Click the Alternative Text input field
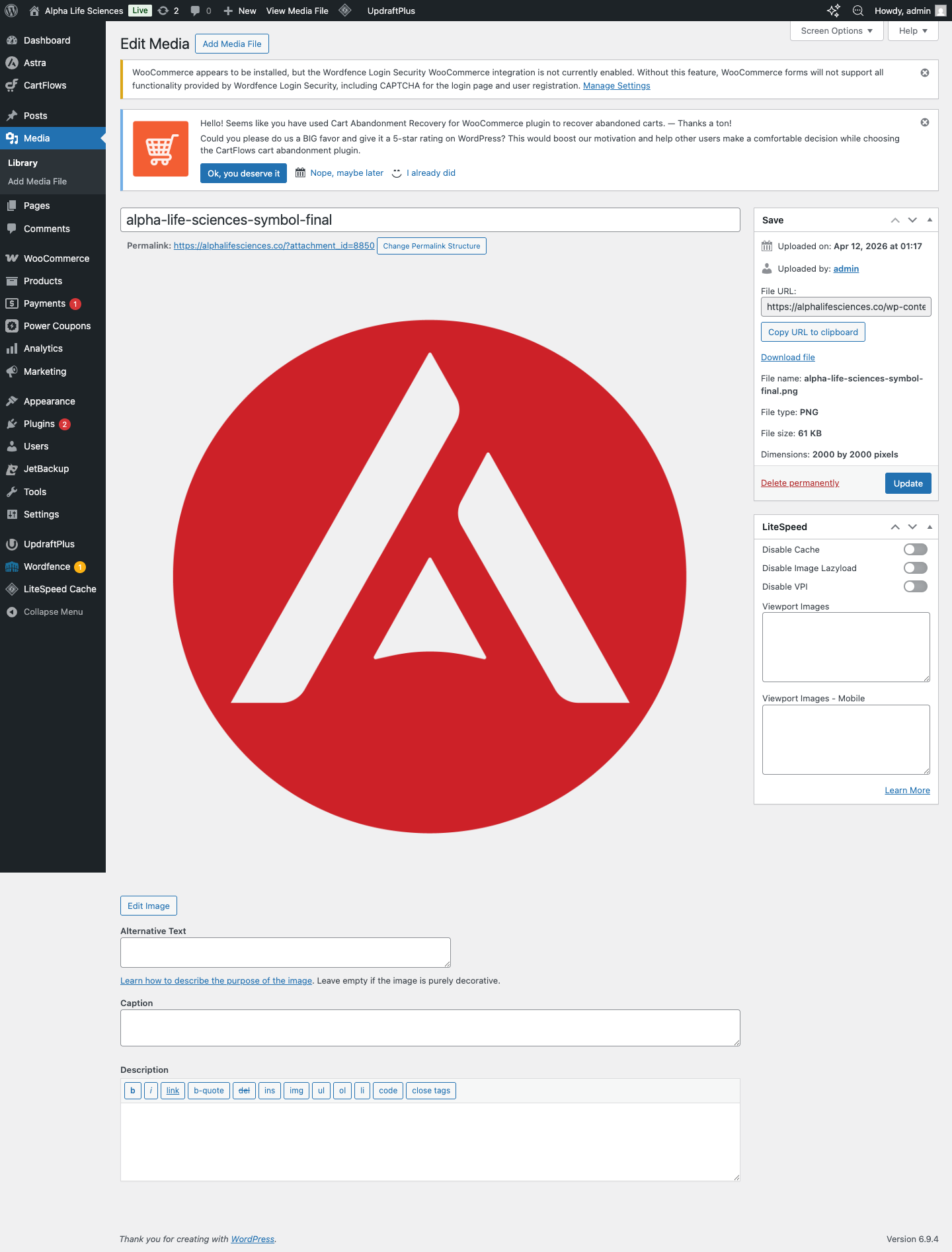 285,953
